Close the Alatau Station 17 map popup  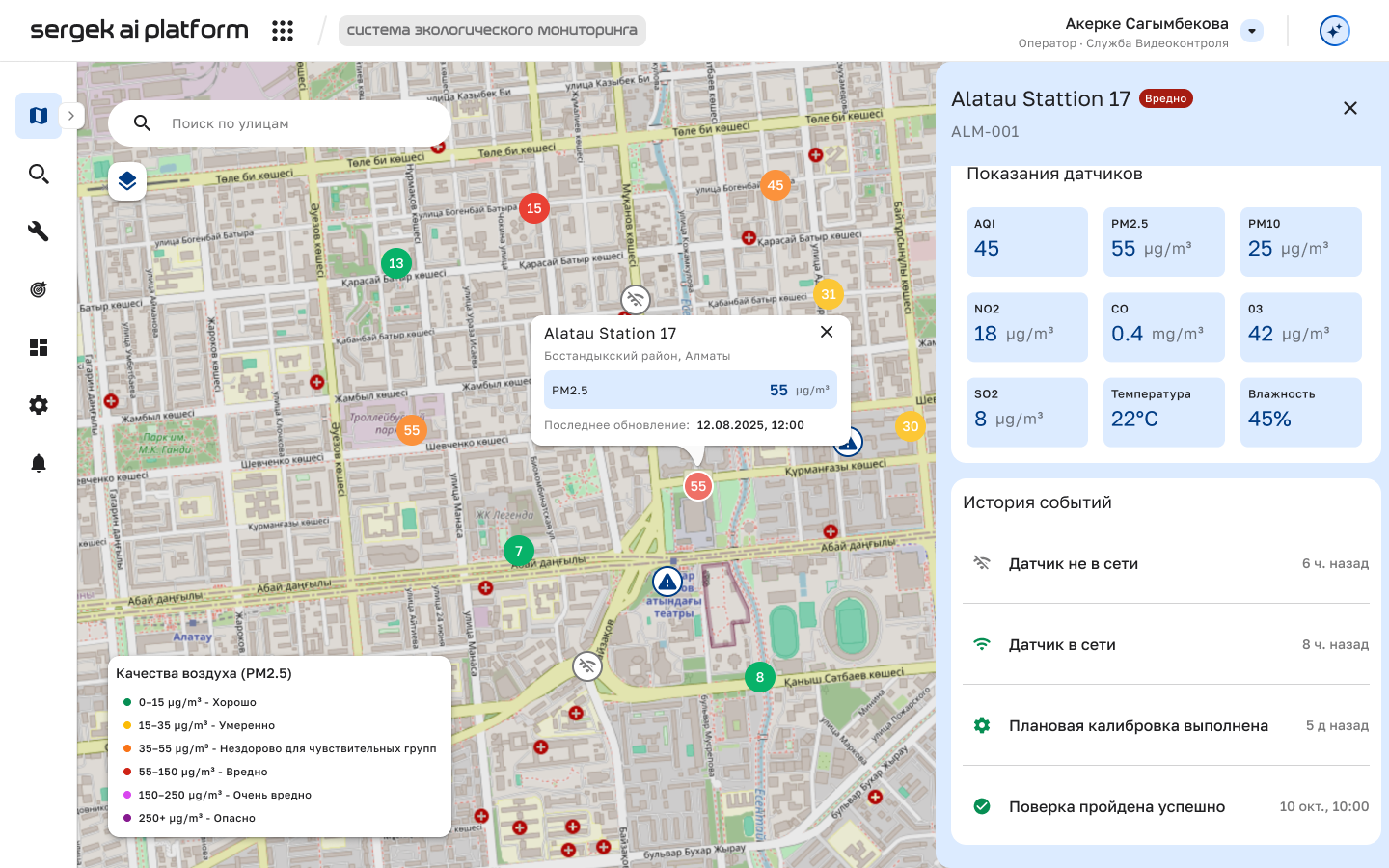click(x=827, y=332)
